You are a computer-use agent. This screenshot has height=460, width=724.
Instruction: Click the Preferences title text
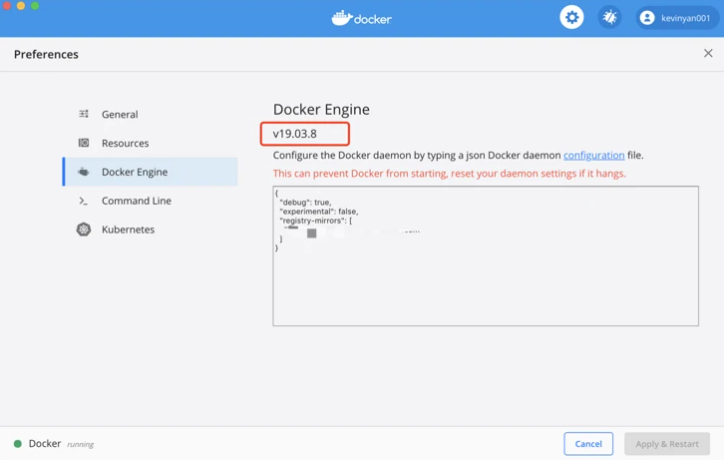(x=46, y=54)
